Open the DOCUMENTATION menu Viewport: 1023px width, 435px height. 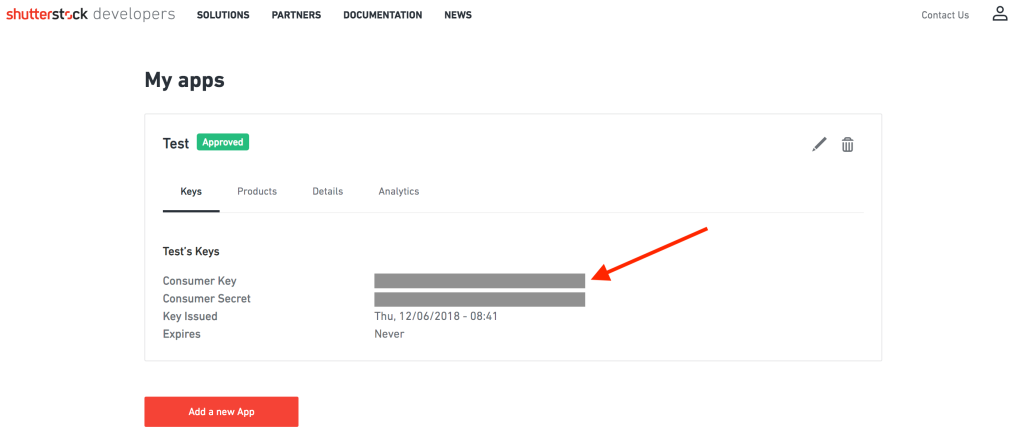[x=382, y=15]
